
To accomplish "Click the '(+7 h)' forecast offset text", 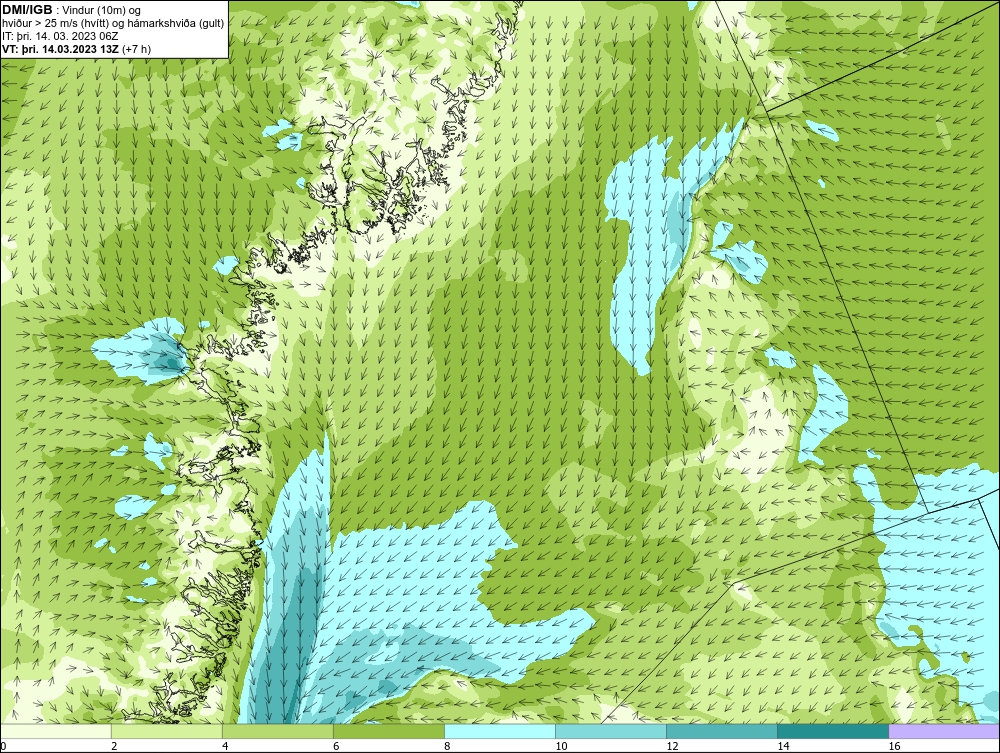I will tap(135, 49).
